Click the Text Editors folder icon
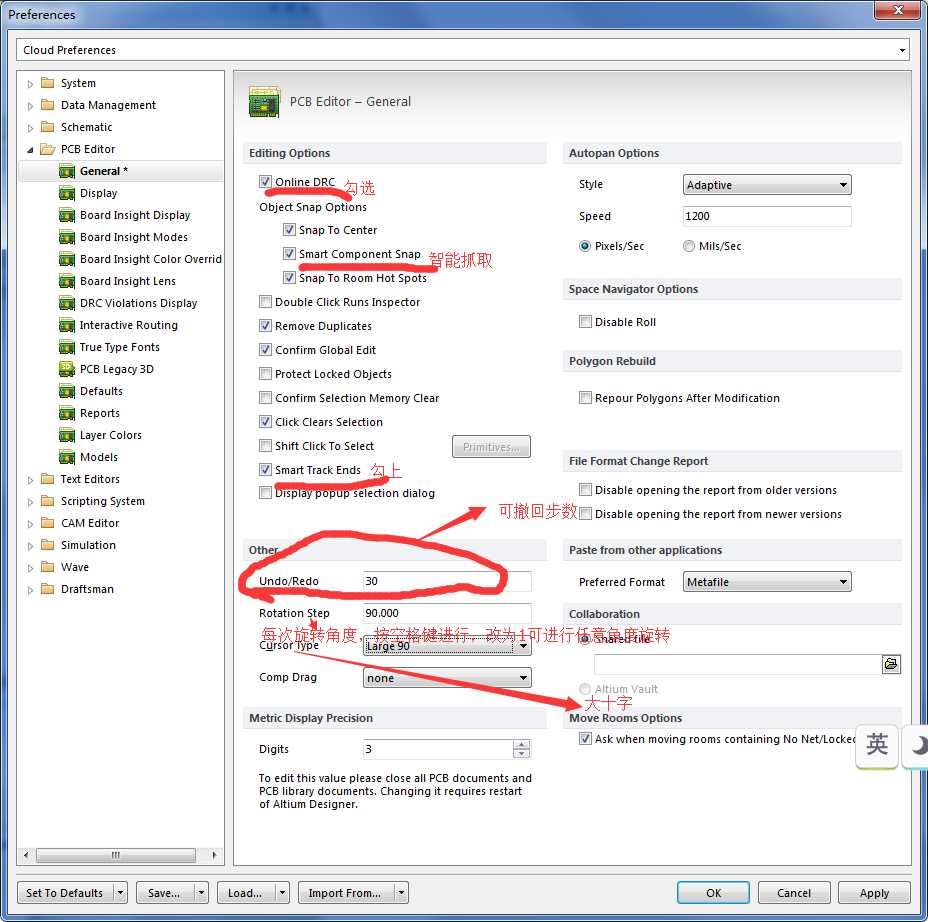928x922 pixels. tap(47, 479)
